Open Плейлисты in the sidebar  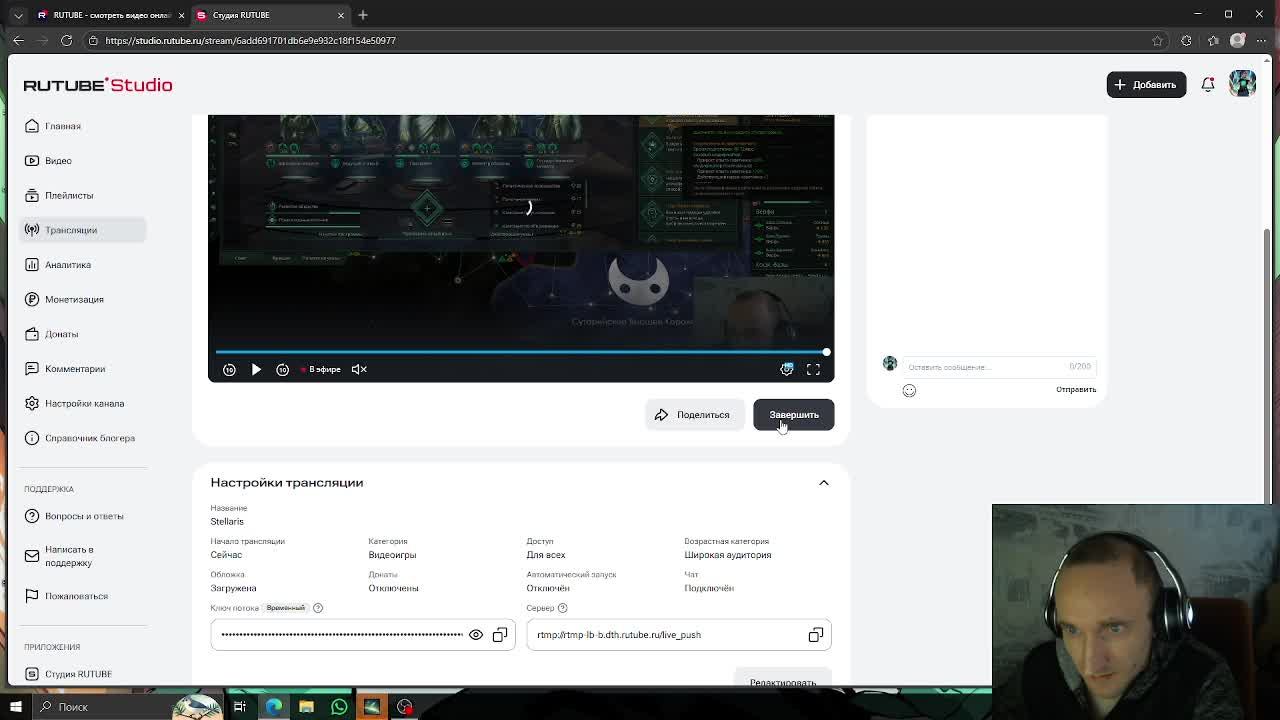pos(83,195)
